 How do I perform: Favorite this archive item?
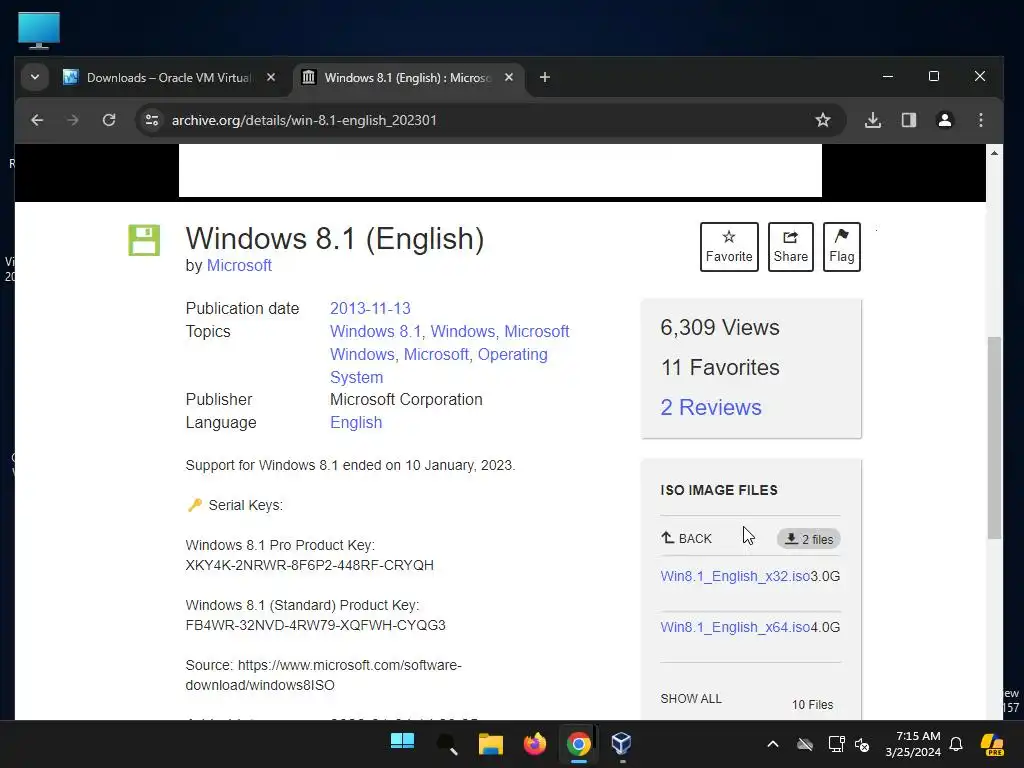click(729, 247)
